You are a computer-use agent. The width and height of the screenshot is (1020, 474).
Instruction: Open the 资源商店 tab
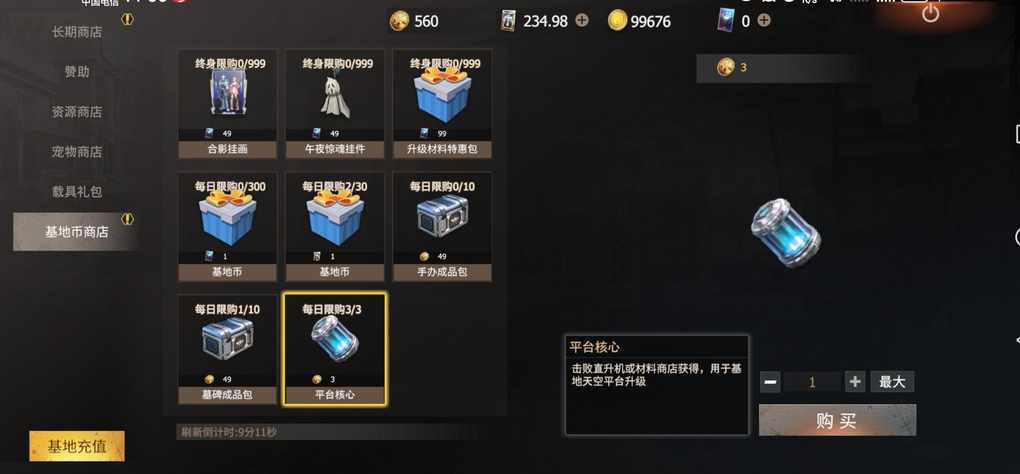coord(77,112)
